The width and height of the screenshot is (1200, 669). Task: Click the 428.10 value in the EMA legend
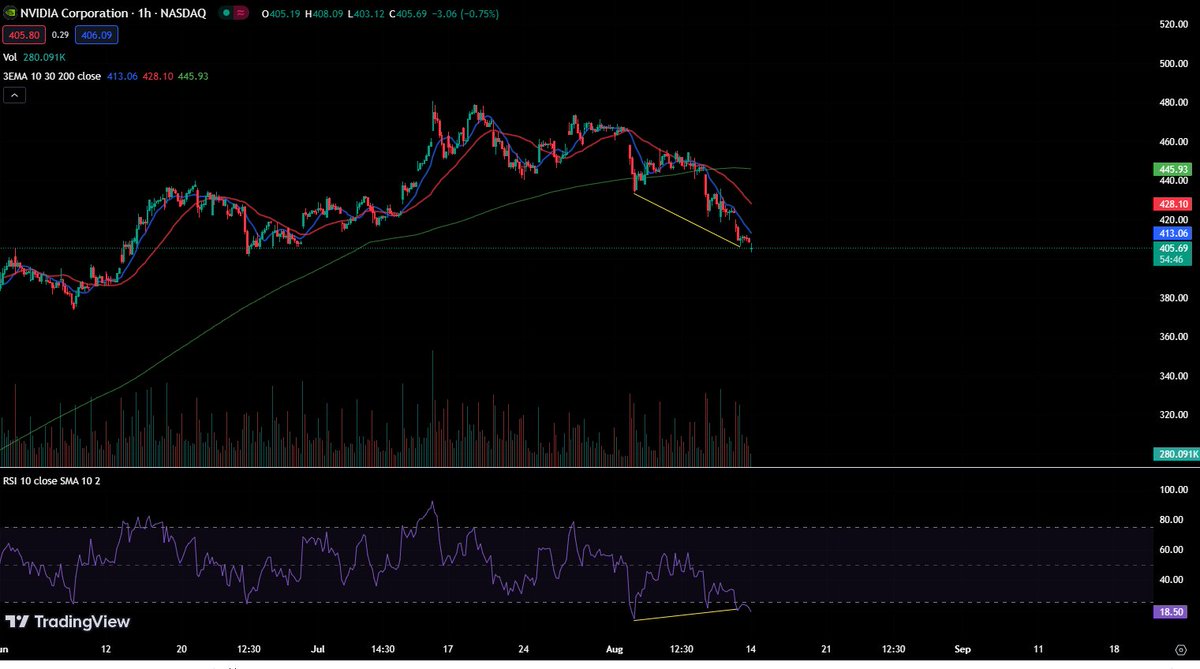pos(157,76)
